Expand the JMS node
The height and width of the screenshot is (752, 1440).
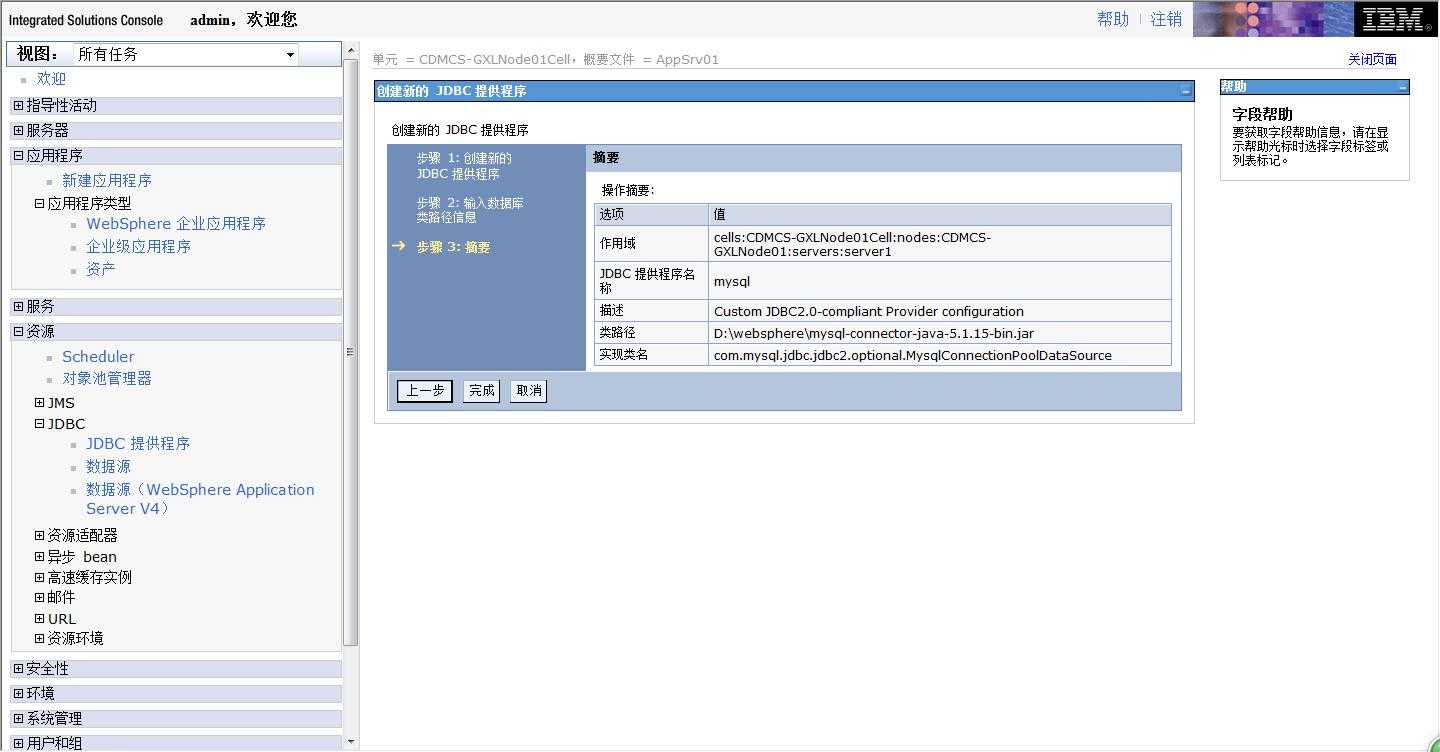39,402
